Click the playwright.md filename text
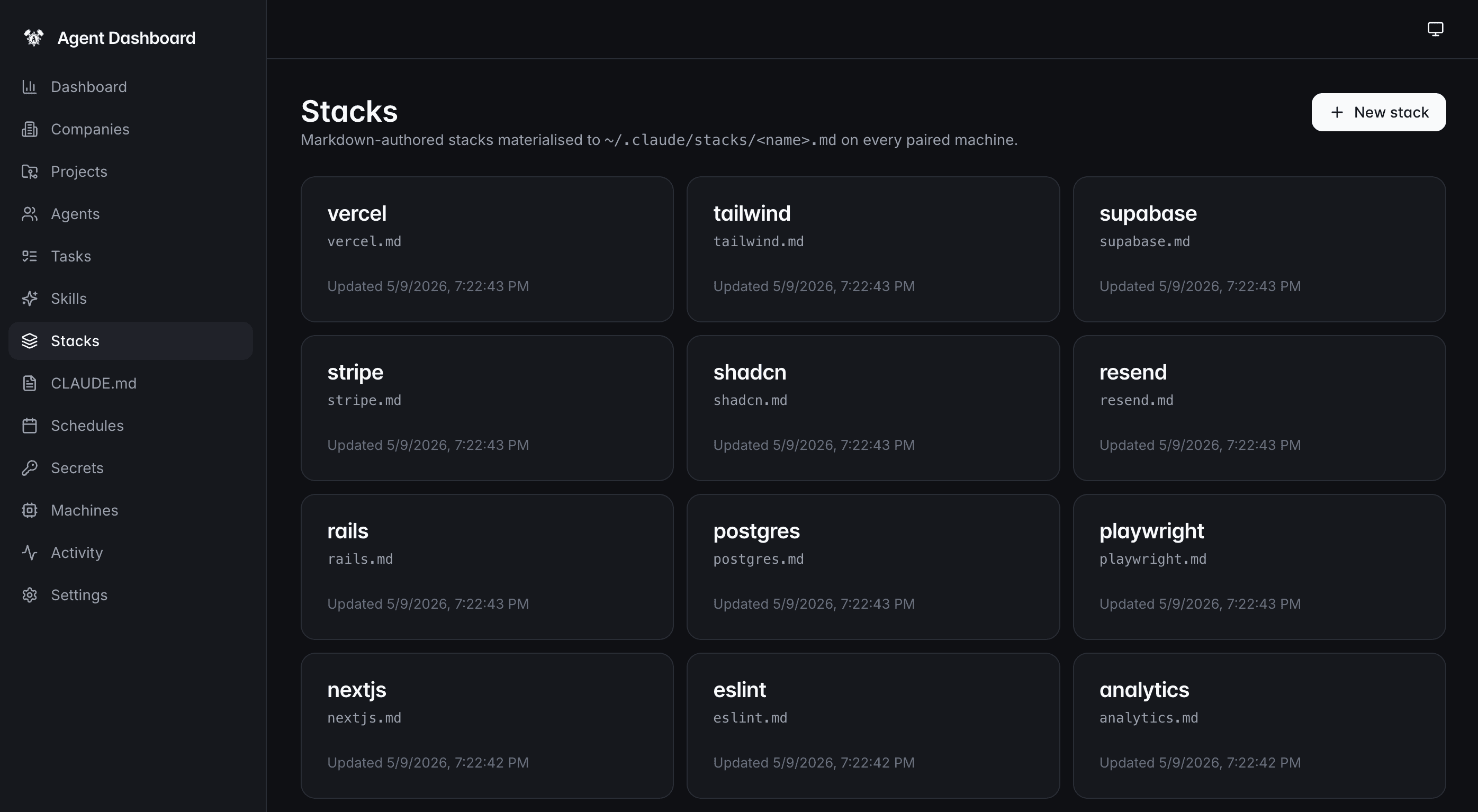The width and height of the screenshot is (1478, 812). (1152, 559)
